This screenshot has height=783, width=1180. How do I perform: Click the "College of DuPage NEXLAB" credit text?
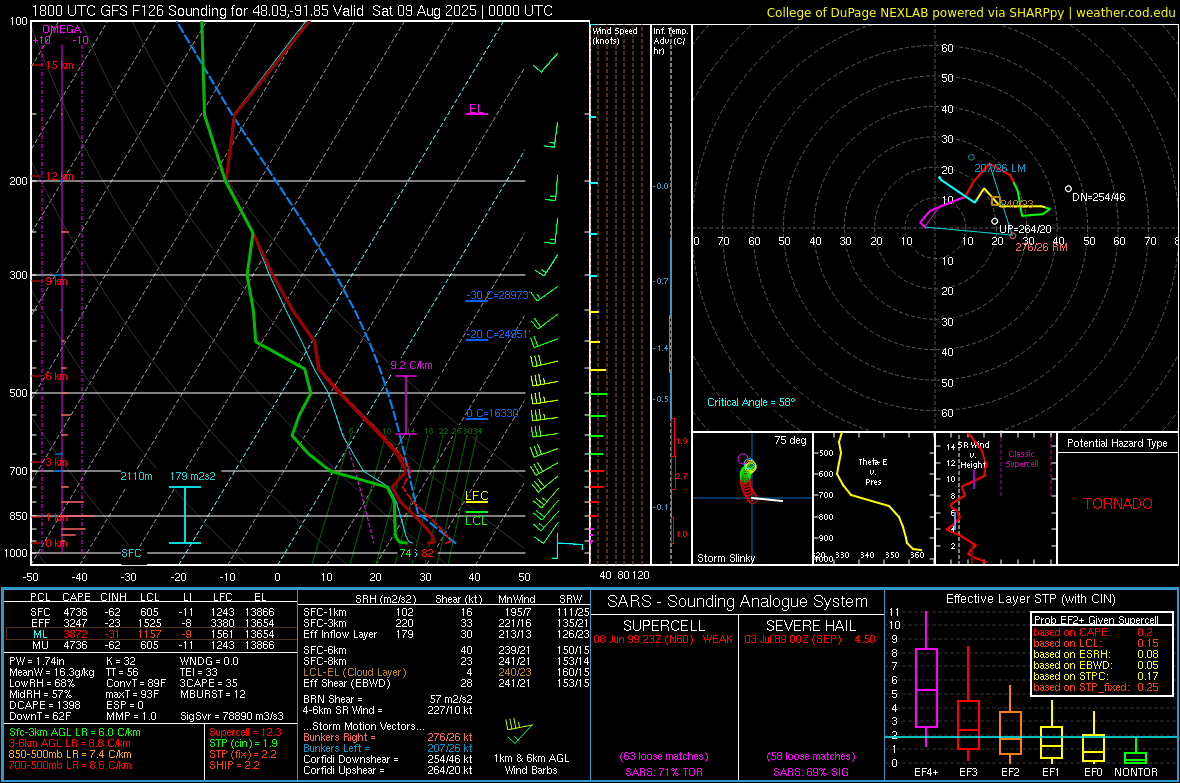click(847, 12)
